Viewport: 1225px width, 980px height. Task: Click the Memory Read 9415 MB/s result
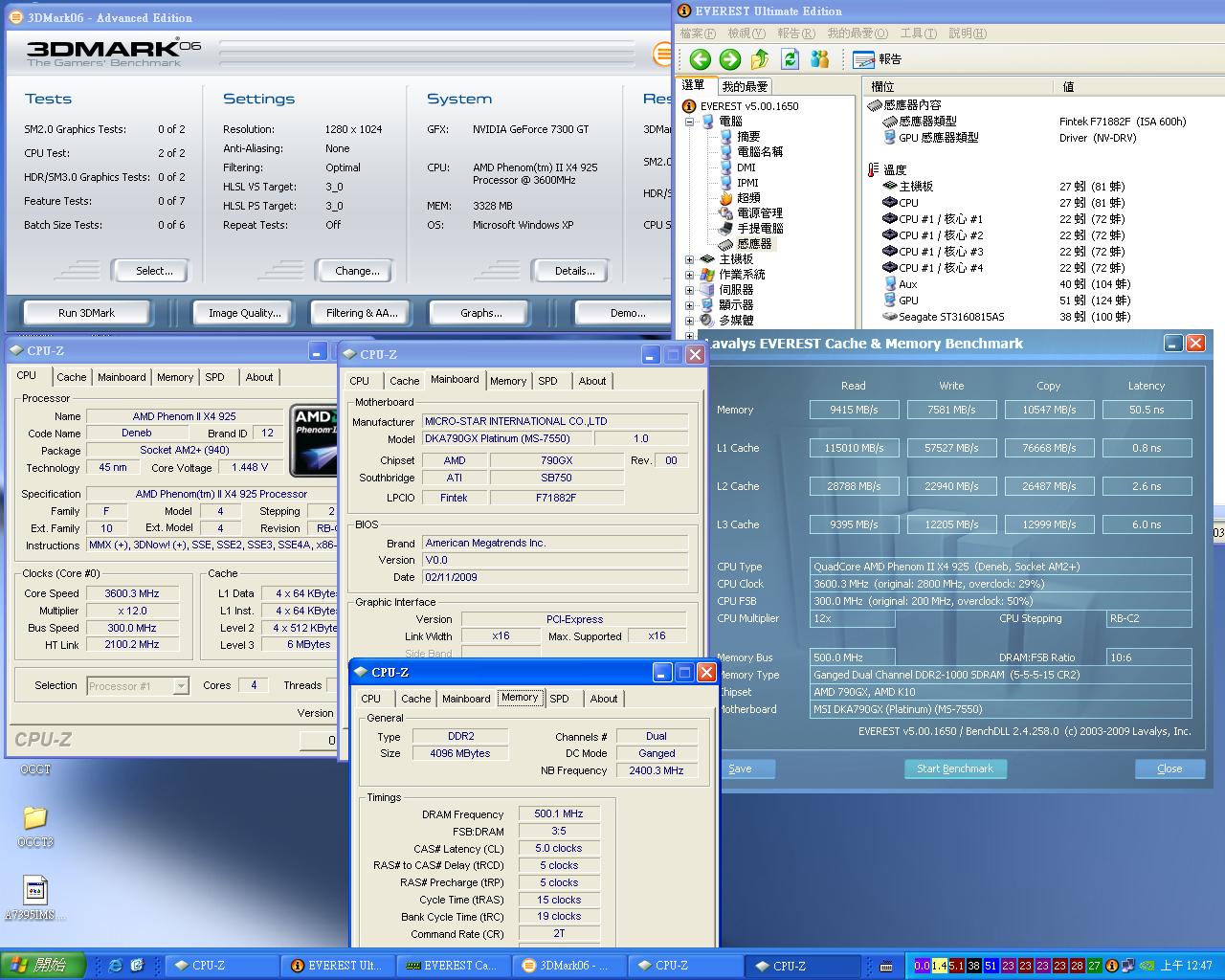pos(854,410)
